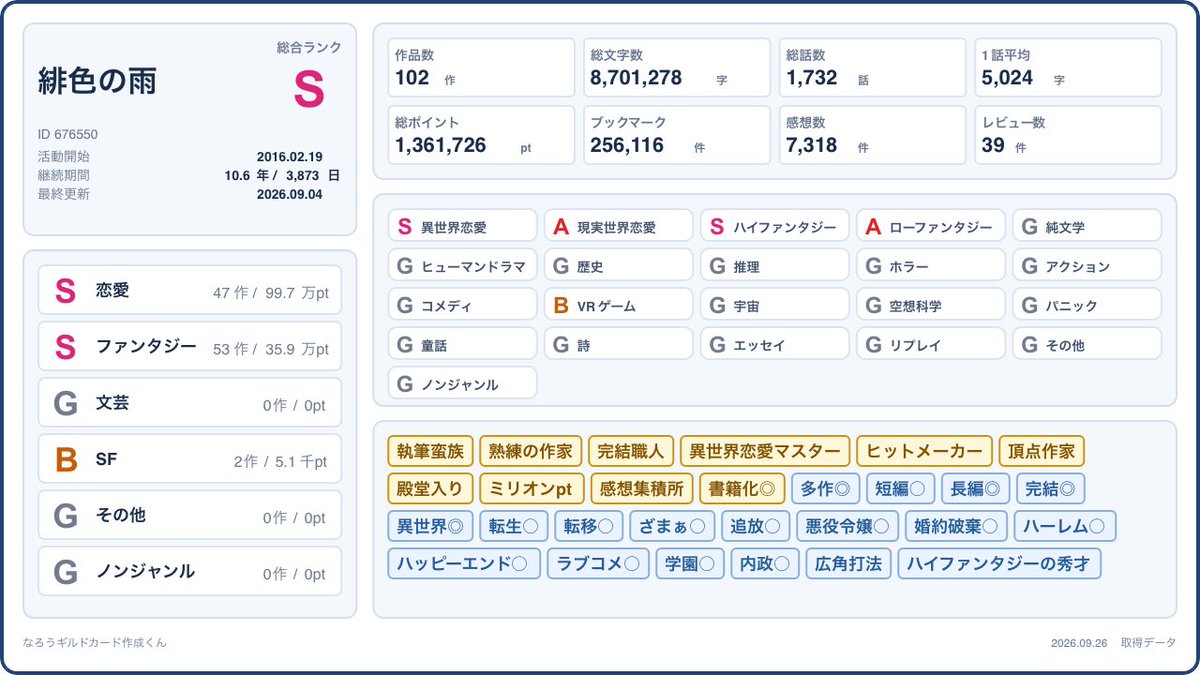Click the なろうギルドカード作成くん footer text
1200x675 pixels.
pyautogui.click(x=95, y=643)
